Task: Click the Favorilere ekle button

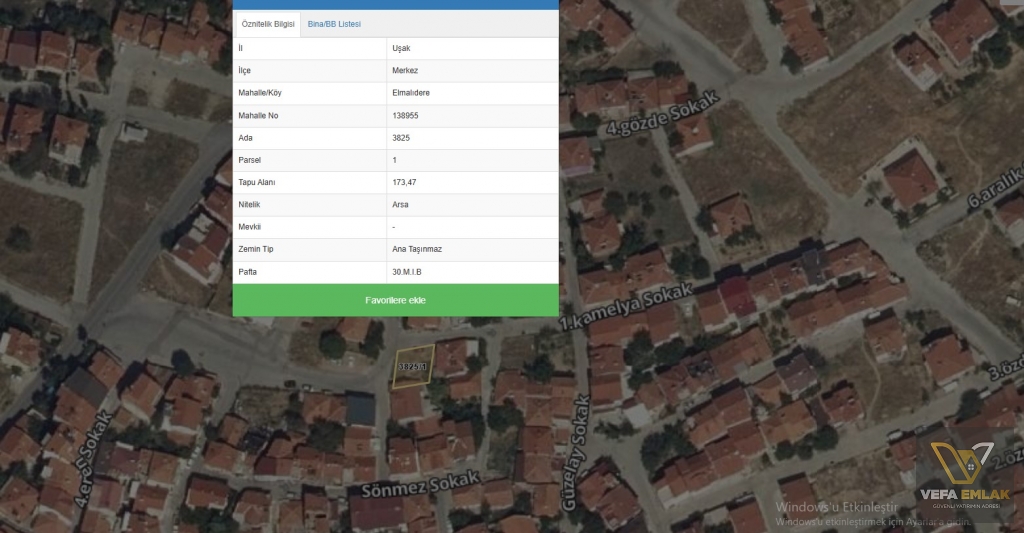Action: [396, 300]
